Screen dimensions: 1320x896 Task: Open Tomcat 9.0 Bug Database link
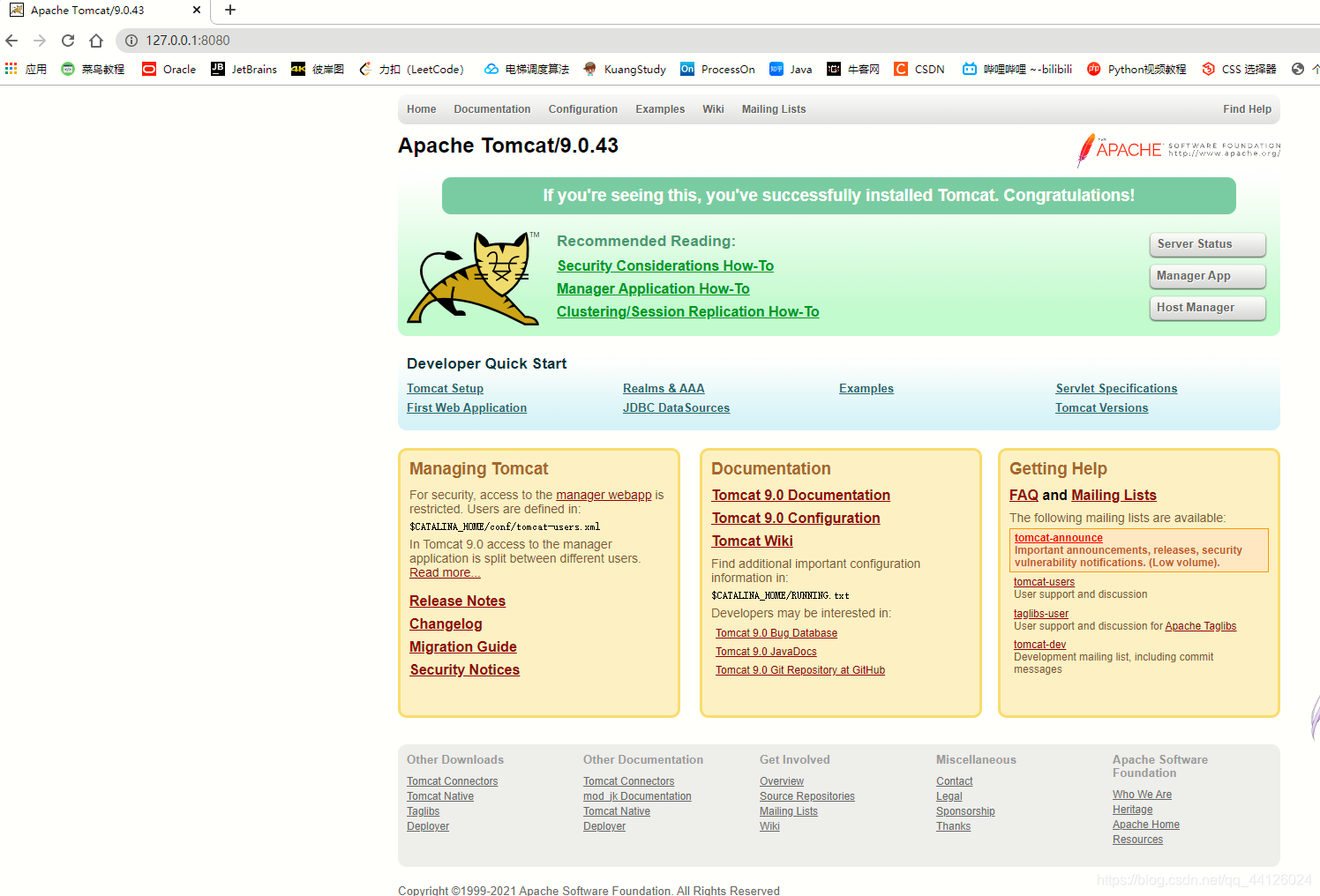[776, 633]
